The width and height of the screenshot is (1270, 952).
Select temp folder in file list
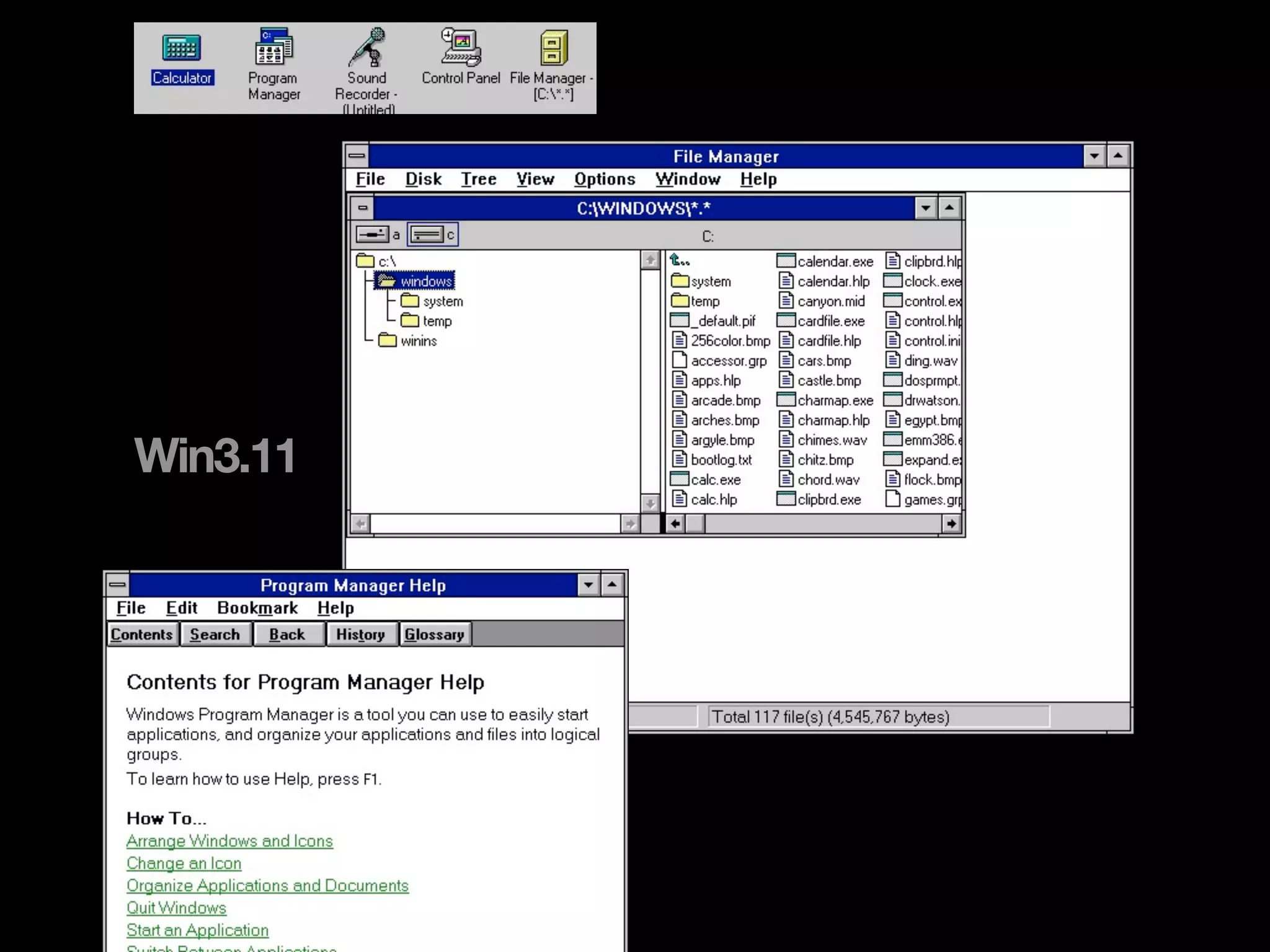[696, 301]
